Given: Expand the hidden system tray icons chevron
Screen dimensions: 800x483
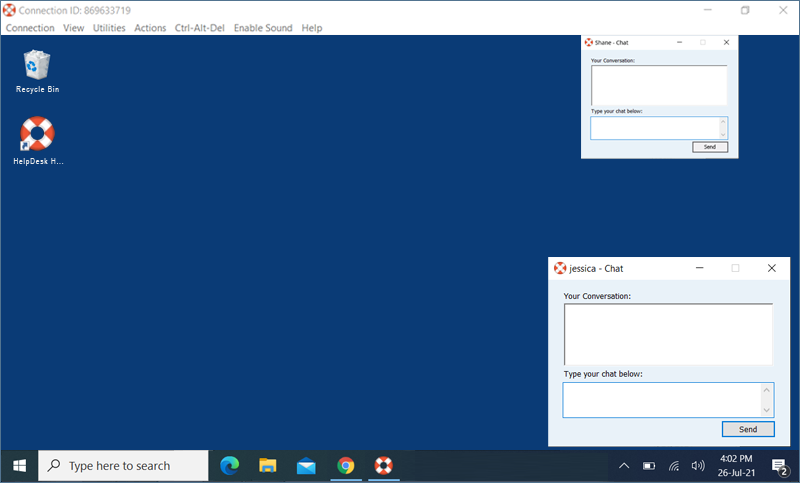Looking at the screenshot, I should click(x=624, y=465).
